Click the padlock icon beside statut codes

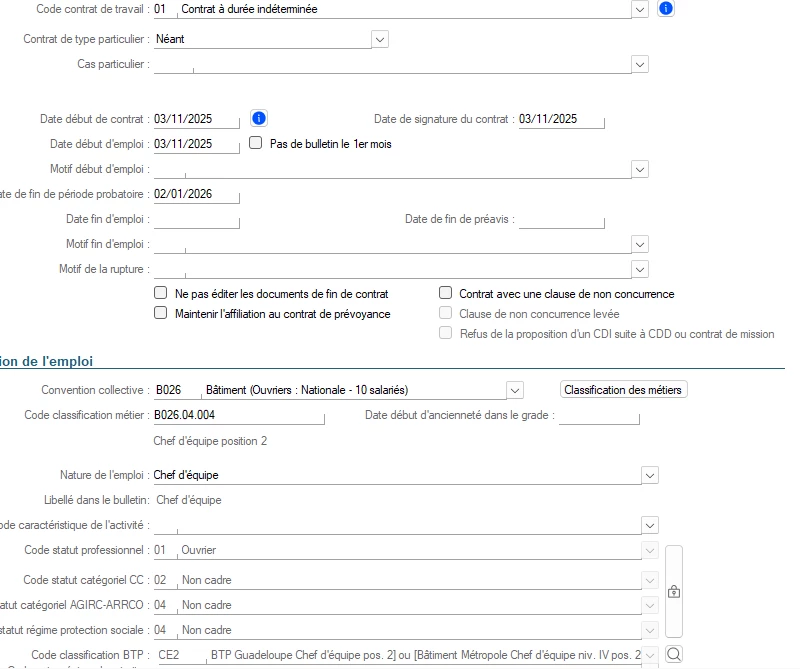[x=674, y=591]
